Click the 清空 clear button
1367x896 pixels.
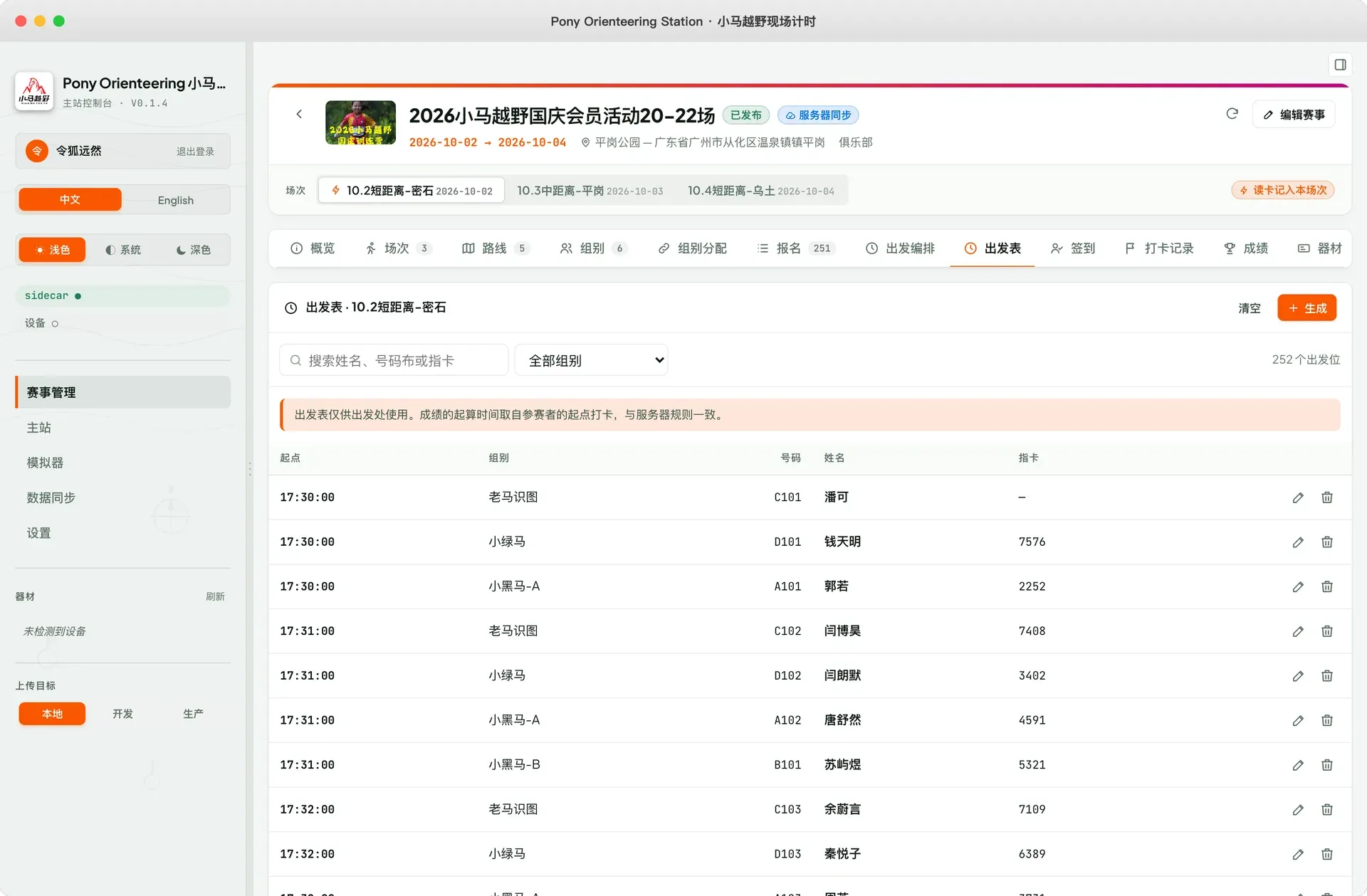pos(1250,308)
